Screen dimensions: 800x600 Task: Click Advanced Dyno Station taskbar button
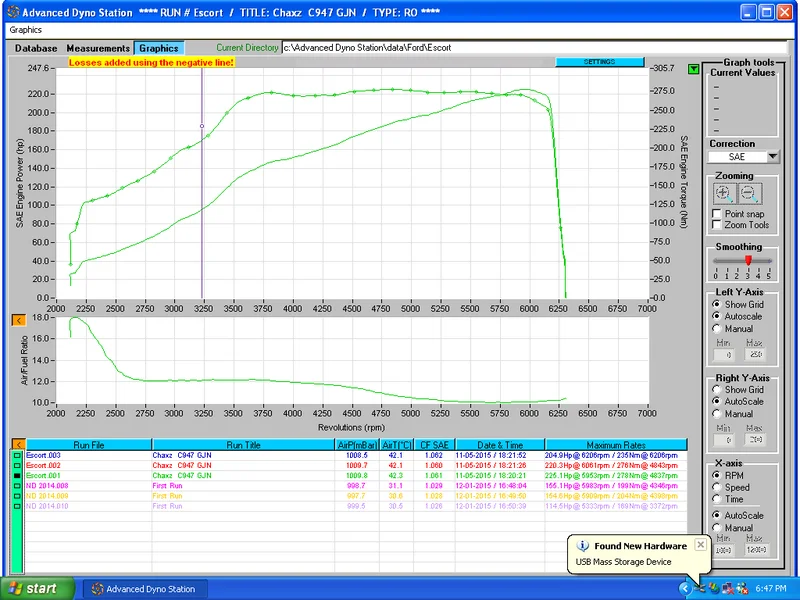point(145,589)
